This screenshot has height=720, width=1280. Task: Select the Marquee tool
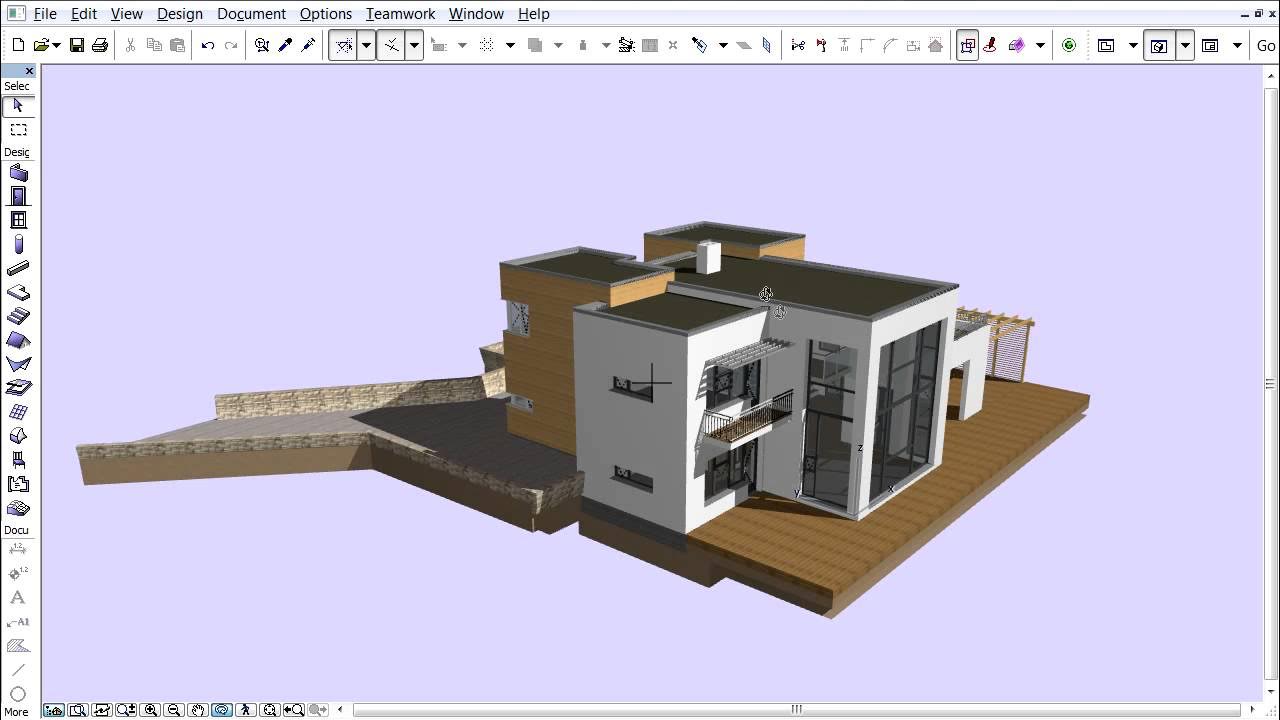coord(18,130)
